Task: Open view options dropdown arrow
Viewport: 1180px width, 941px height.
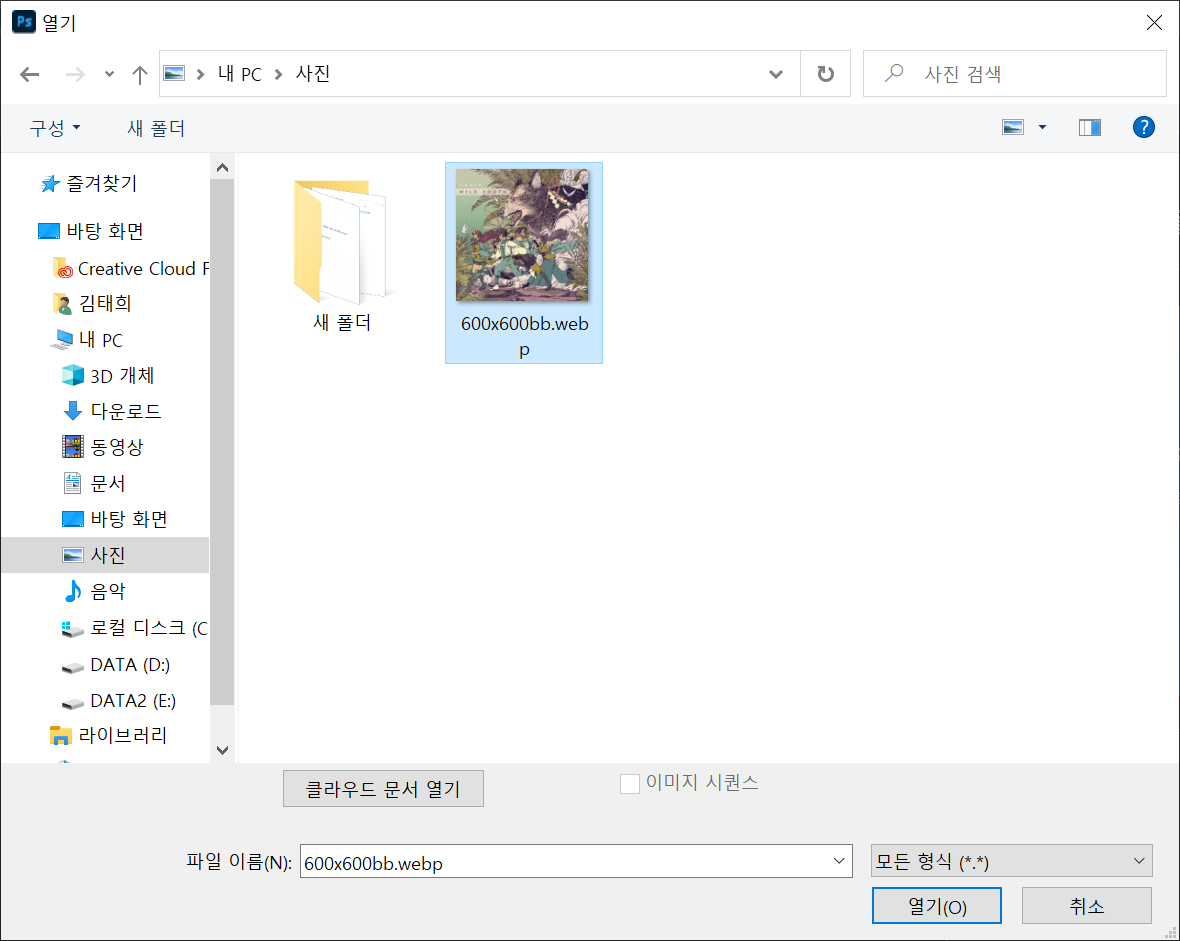Action: pos(1042,127)
